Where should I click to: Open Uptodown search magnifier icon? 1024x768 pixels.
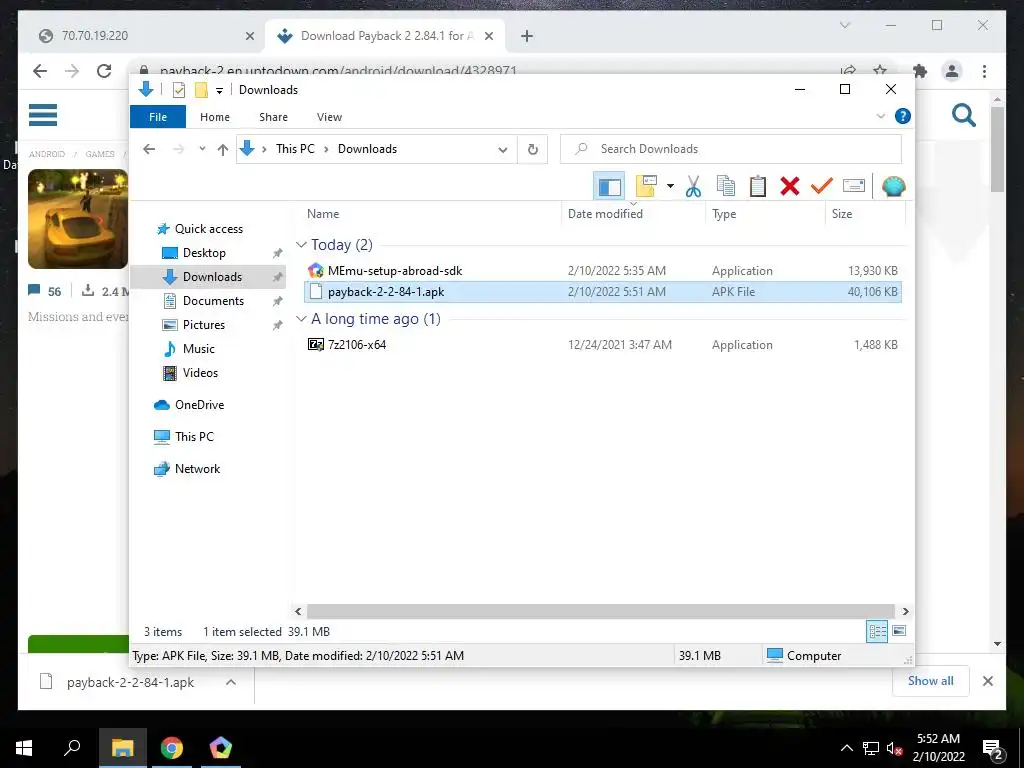coord(963,115)
